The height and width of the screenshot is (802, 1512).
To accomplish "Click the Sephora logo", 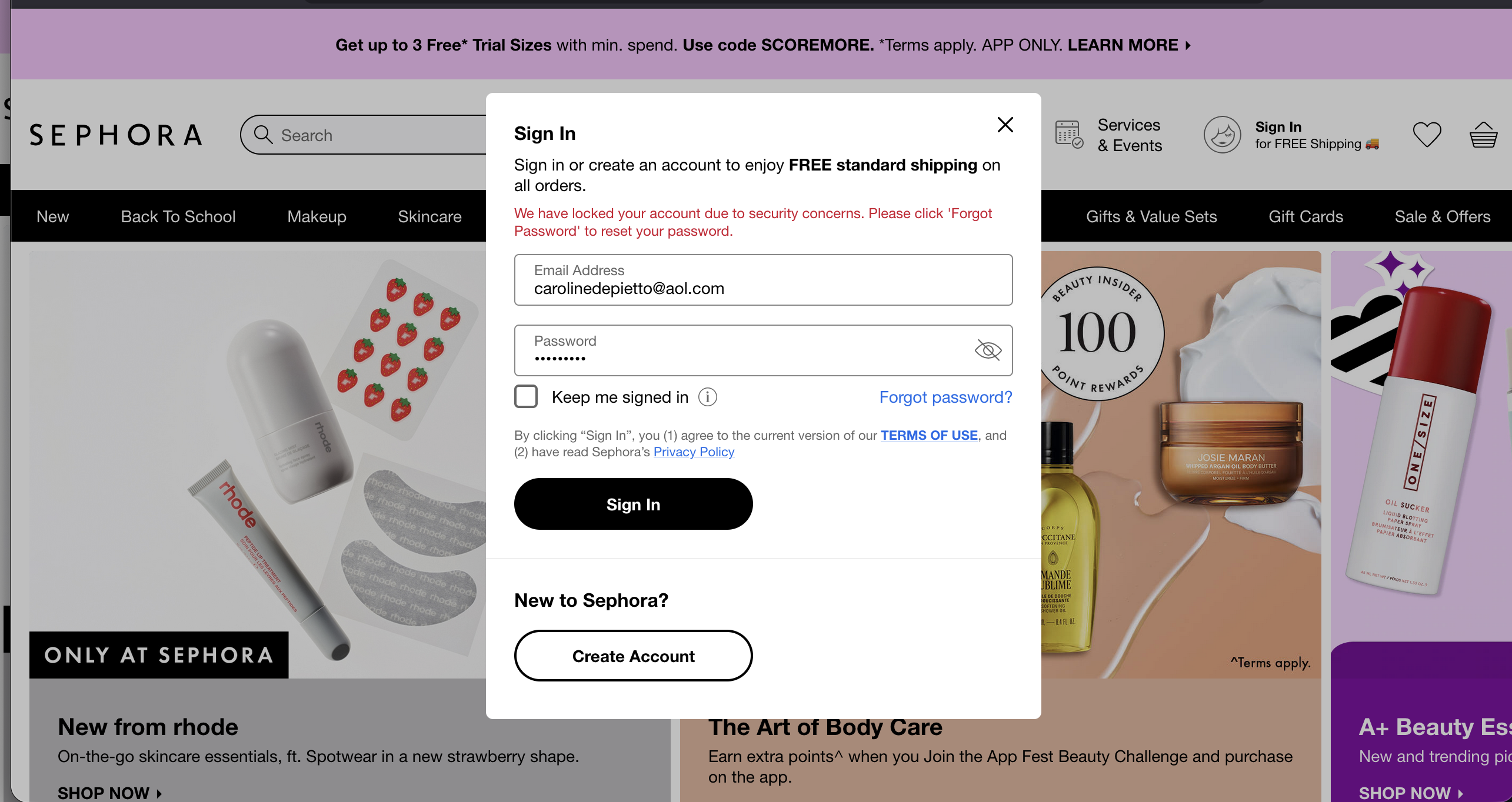I will (116, 135).
